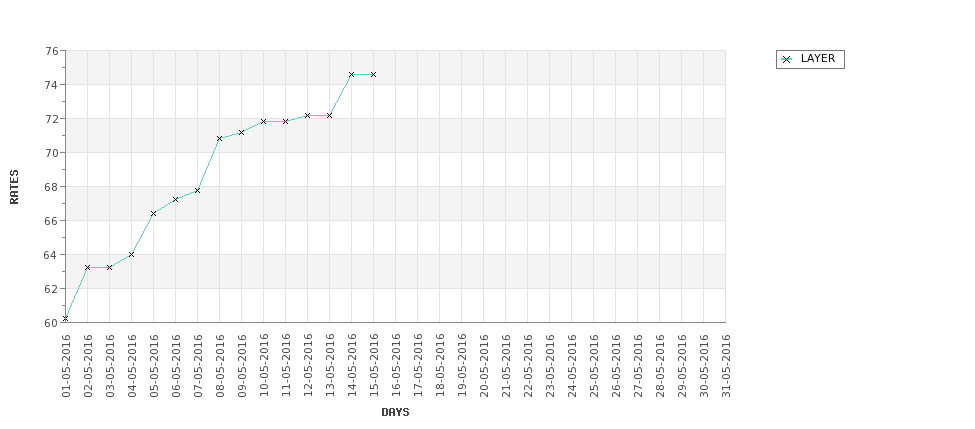Image resolution: width=975 pixels, height=429 pixels.
Task: Select the 04-05-2016 data point marker
Action: [131, 254]
